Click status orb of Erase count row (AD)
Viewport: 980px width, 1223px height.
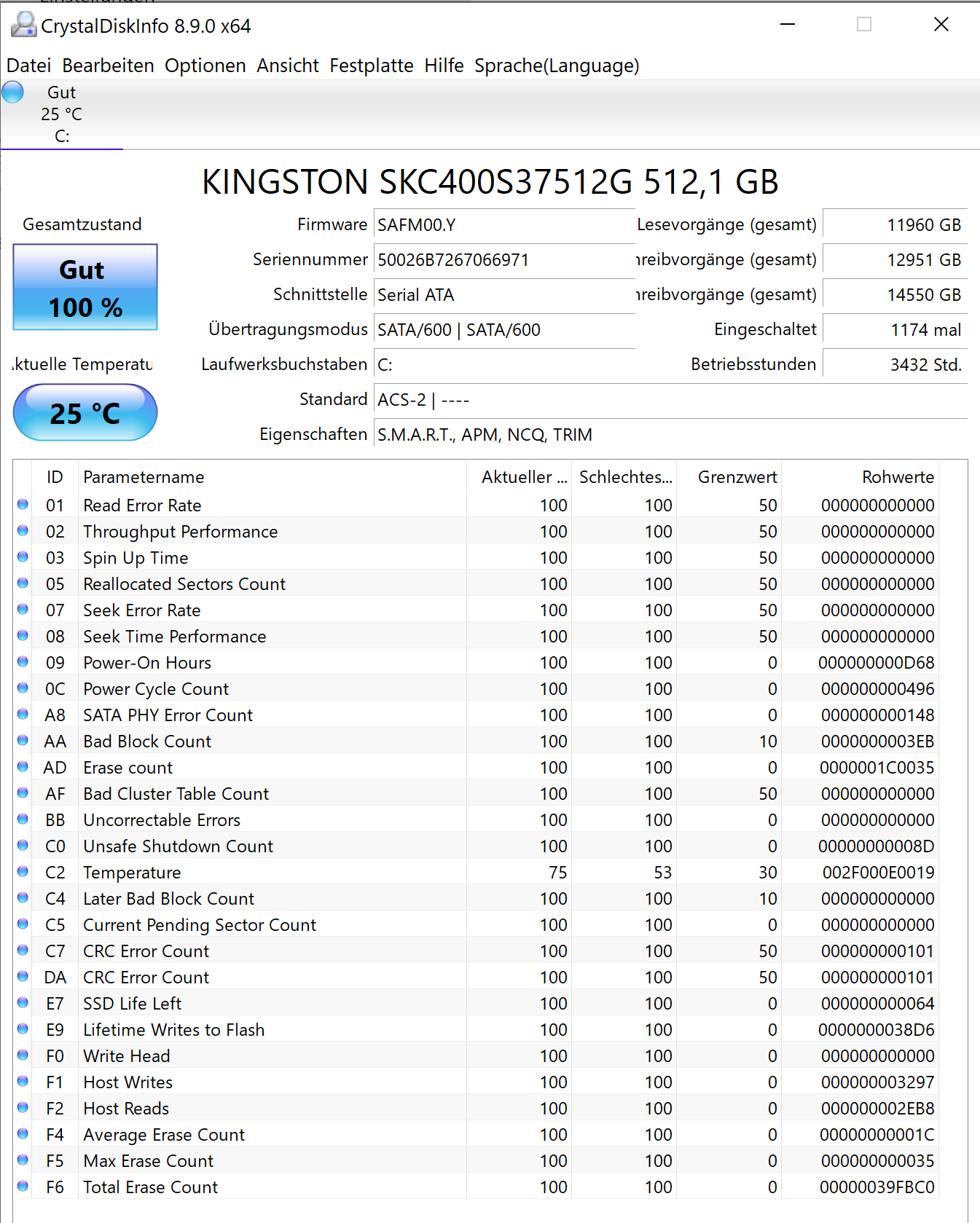click(x=23, y=766)
